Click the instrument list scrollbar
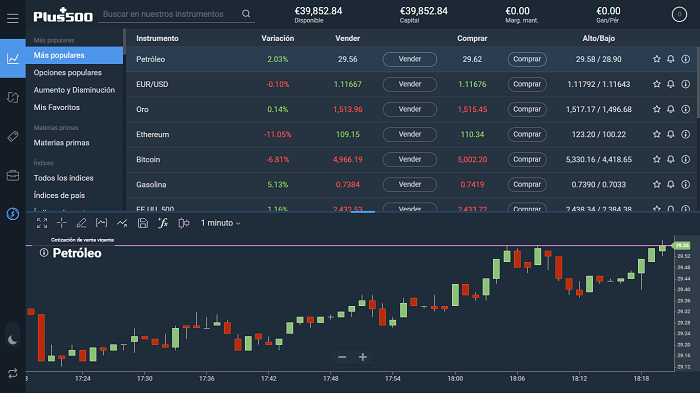Screen dimensions: 700x393 point(698,83)
